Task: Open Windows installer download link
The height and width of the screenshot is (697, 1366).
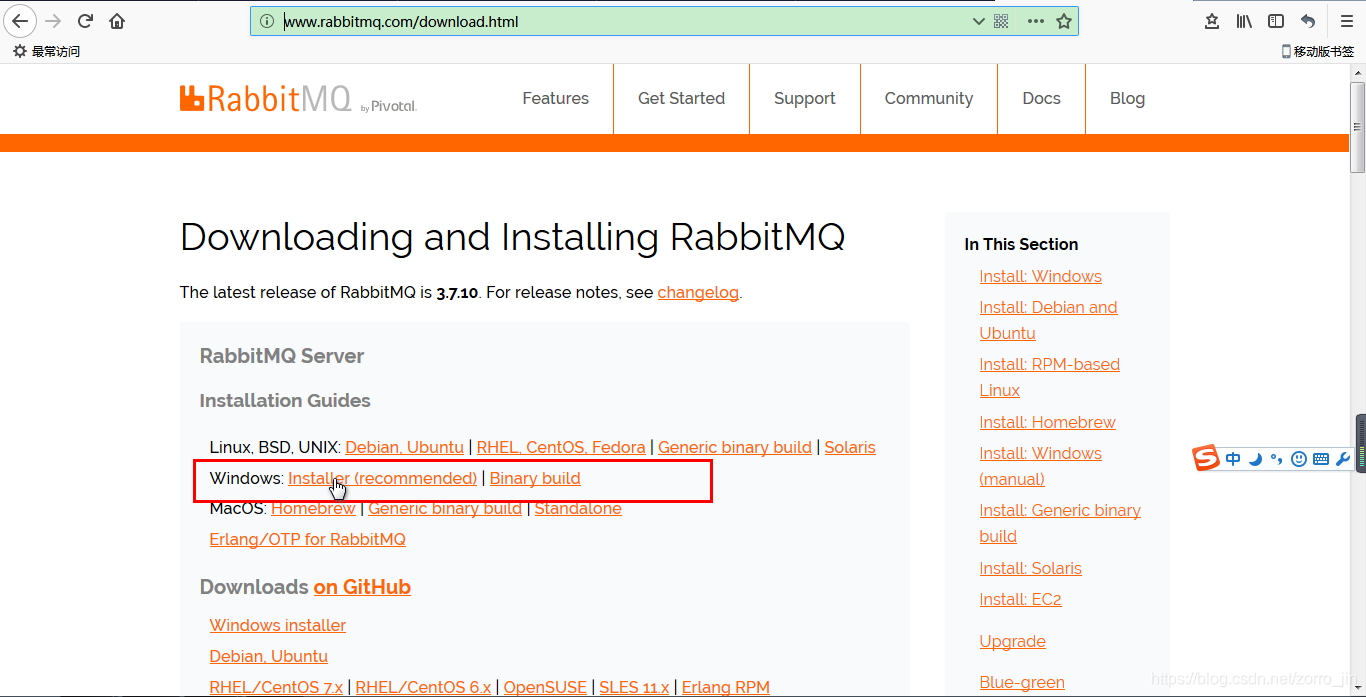Action: pyautogui.click(x=278, y=625)
